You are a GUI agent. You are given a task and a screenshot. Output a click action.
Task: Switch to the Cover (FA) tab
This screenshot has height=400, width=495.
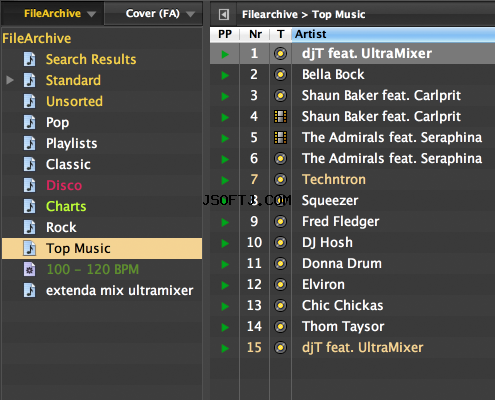[x=153, y=13]
